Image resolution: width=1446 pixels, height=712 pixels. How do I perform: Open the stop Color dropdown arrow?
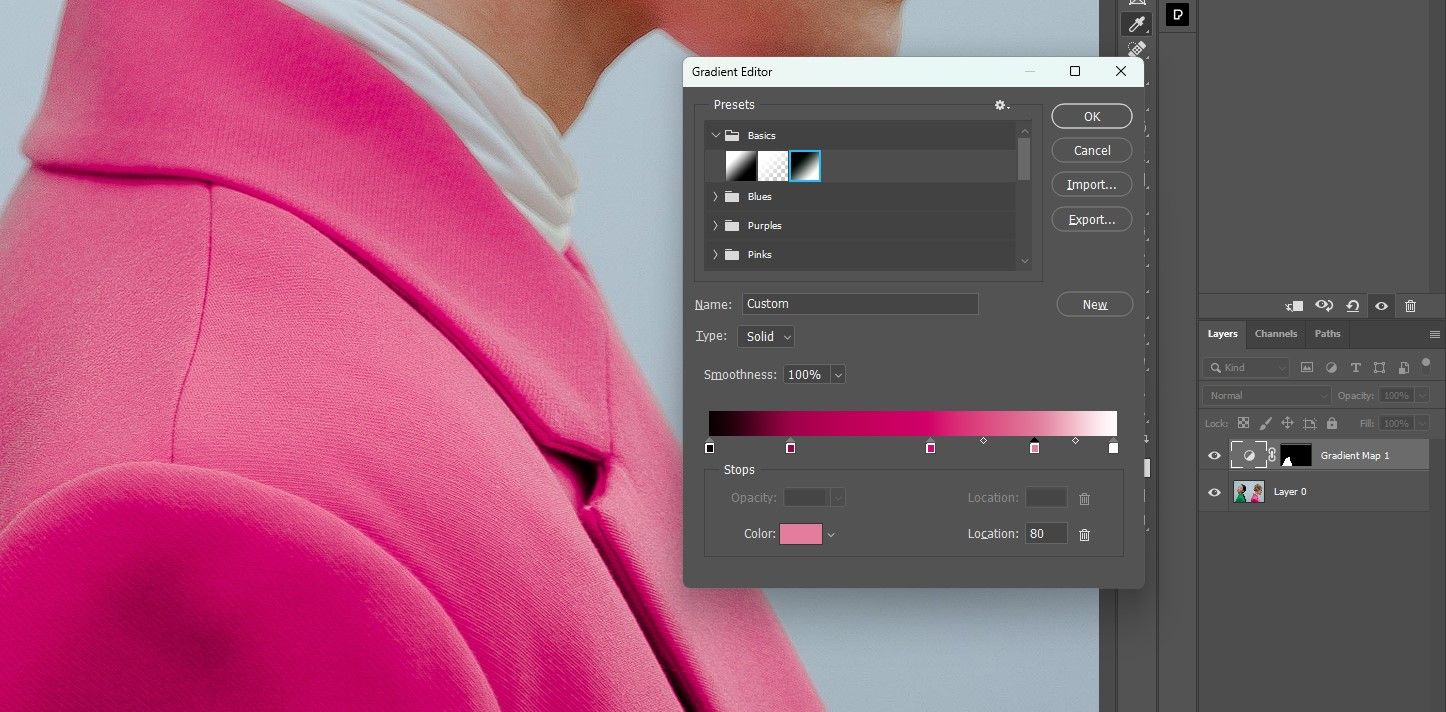831,535
